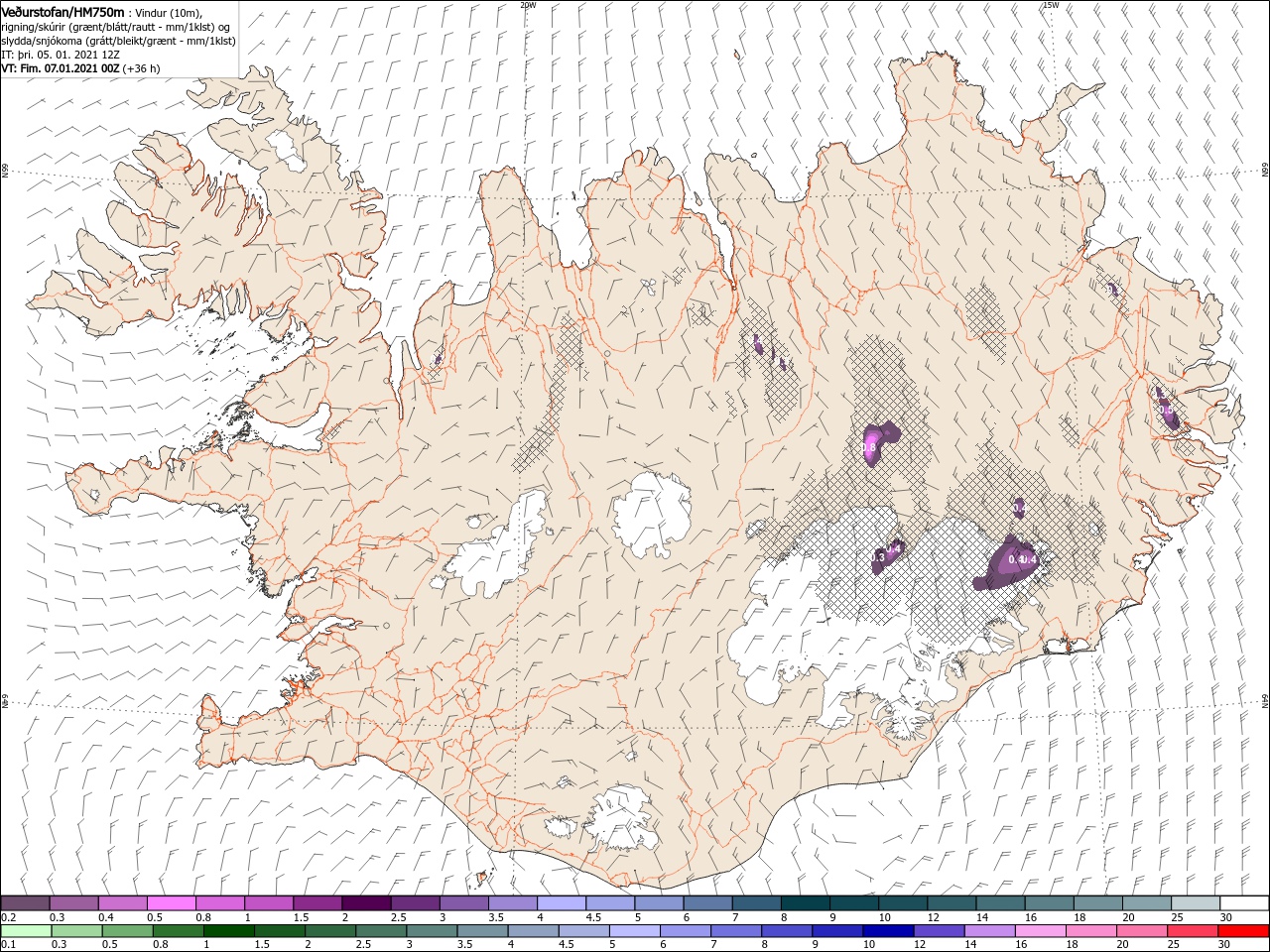
Task: Click the 9 label in the lower legend row
Action: click(815, 944)
